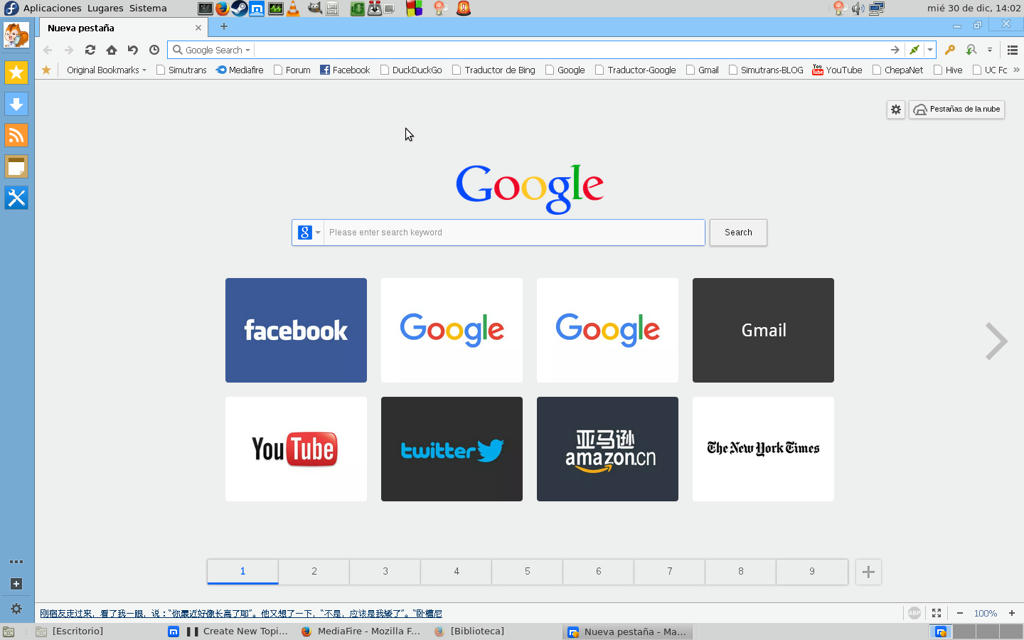
Task: Switch to quick access page 9
Action: point(812,571)
